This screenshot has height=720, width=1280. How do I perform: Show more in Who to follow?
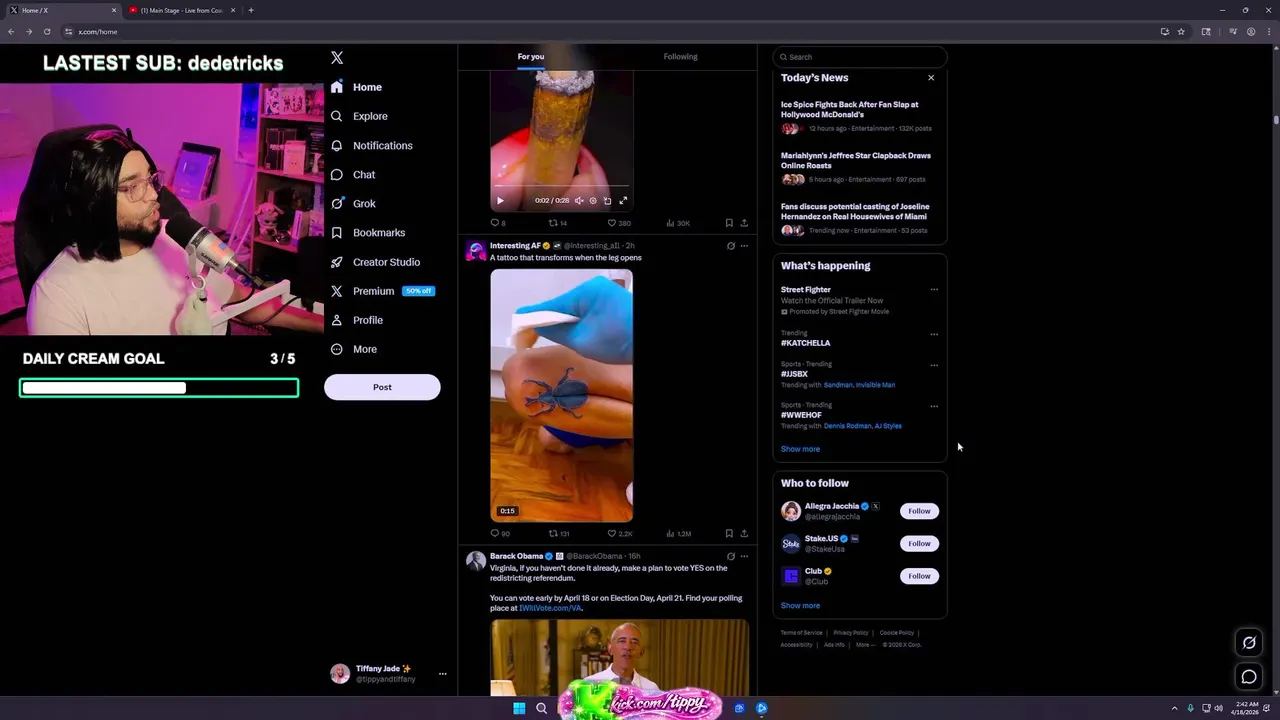pos(800,606)
